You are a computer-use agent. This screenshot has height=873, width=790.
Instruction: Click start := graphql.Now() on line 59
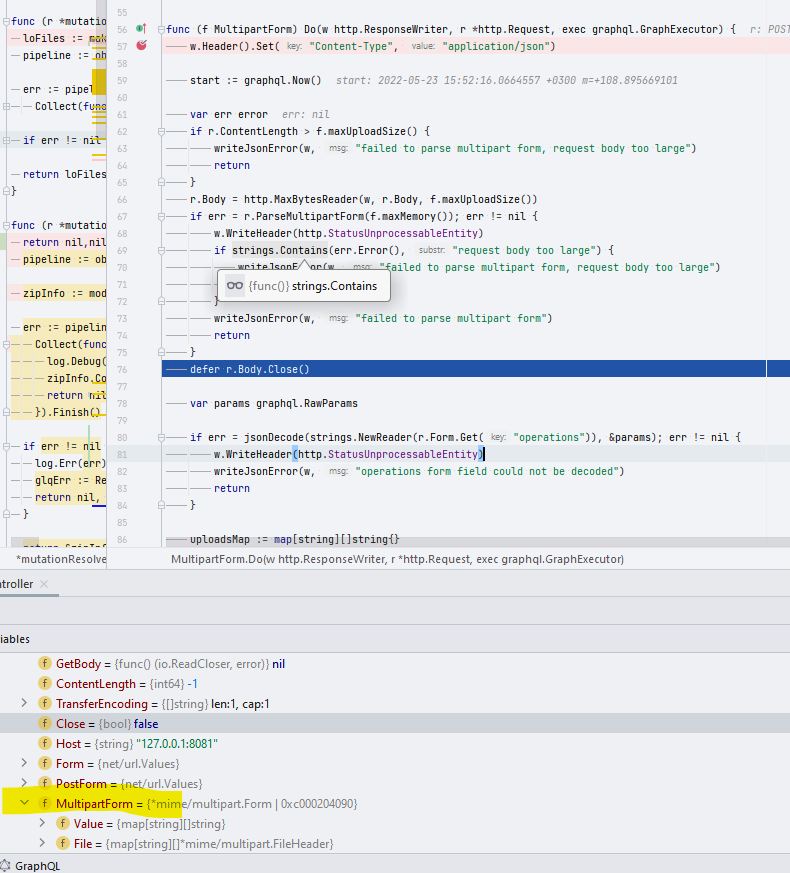(256, 80)
